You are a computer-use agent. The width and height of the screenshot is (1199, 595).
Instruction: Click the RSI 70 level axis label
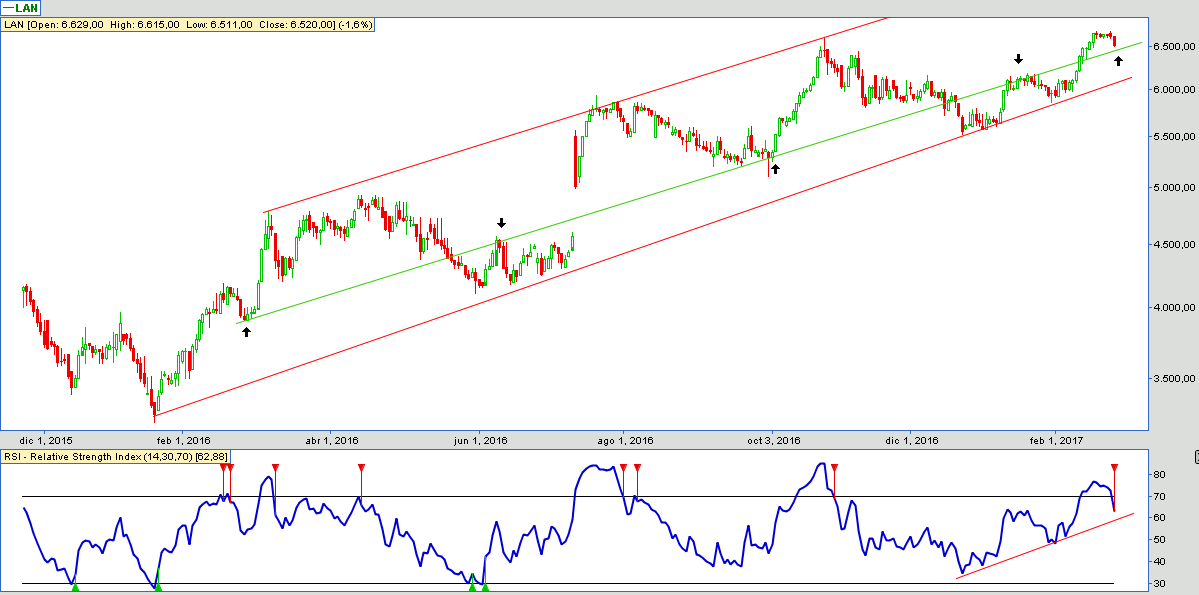(x=1159, y=496)
